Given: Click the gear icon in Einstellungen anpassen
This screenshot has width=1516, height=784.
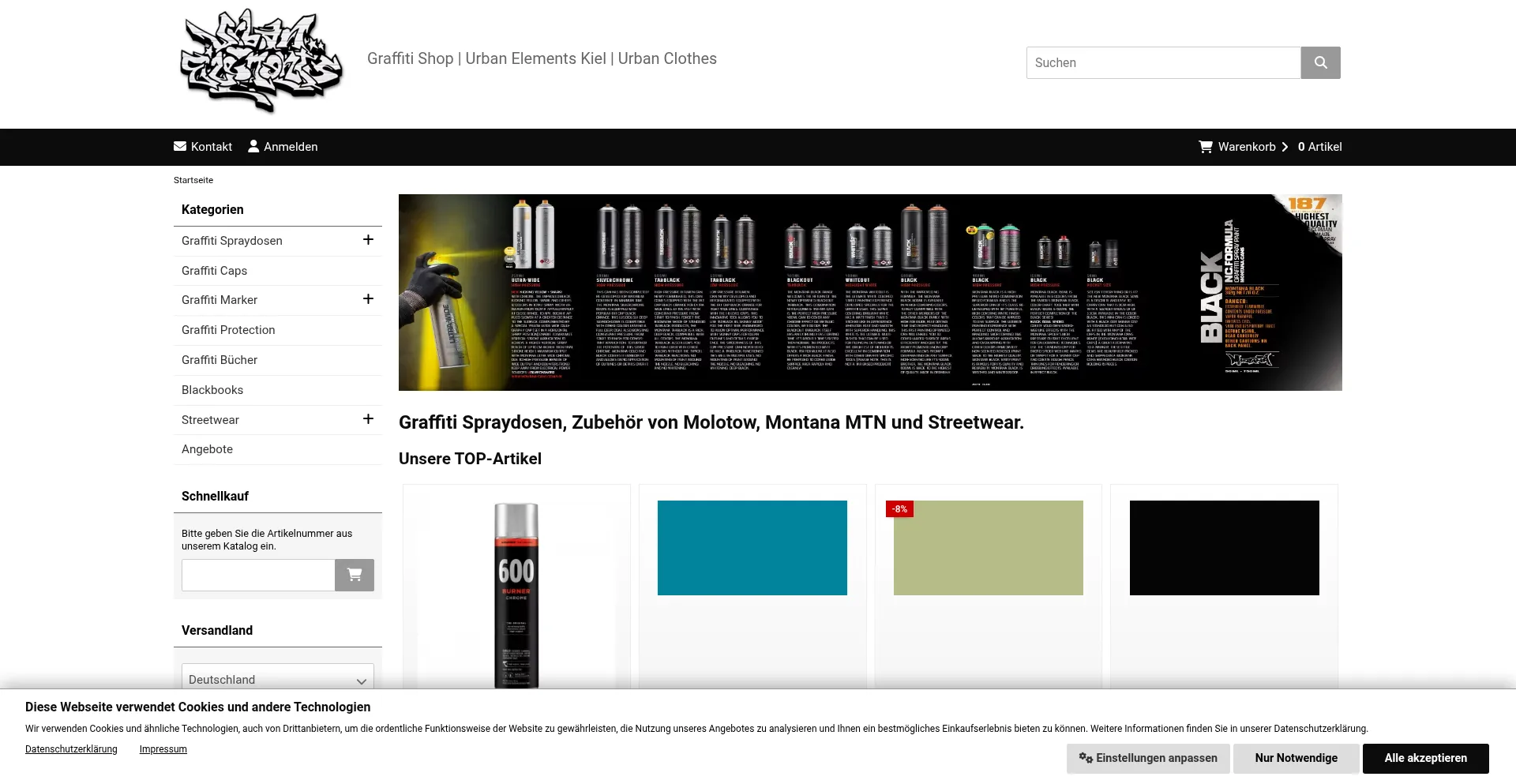Looking at the screenshot, I should tap(1086, 758).
